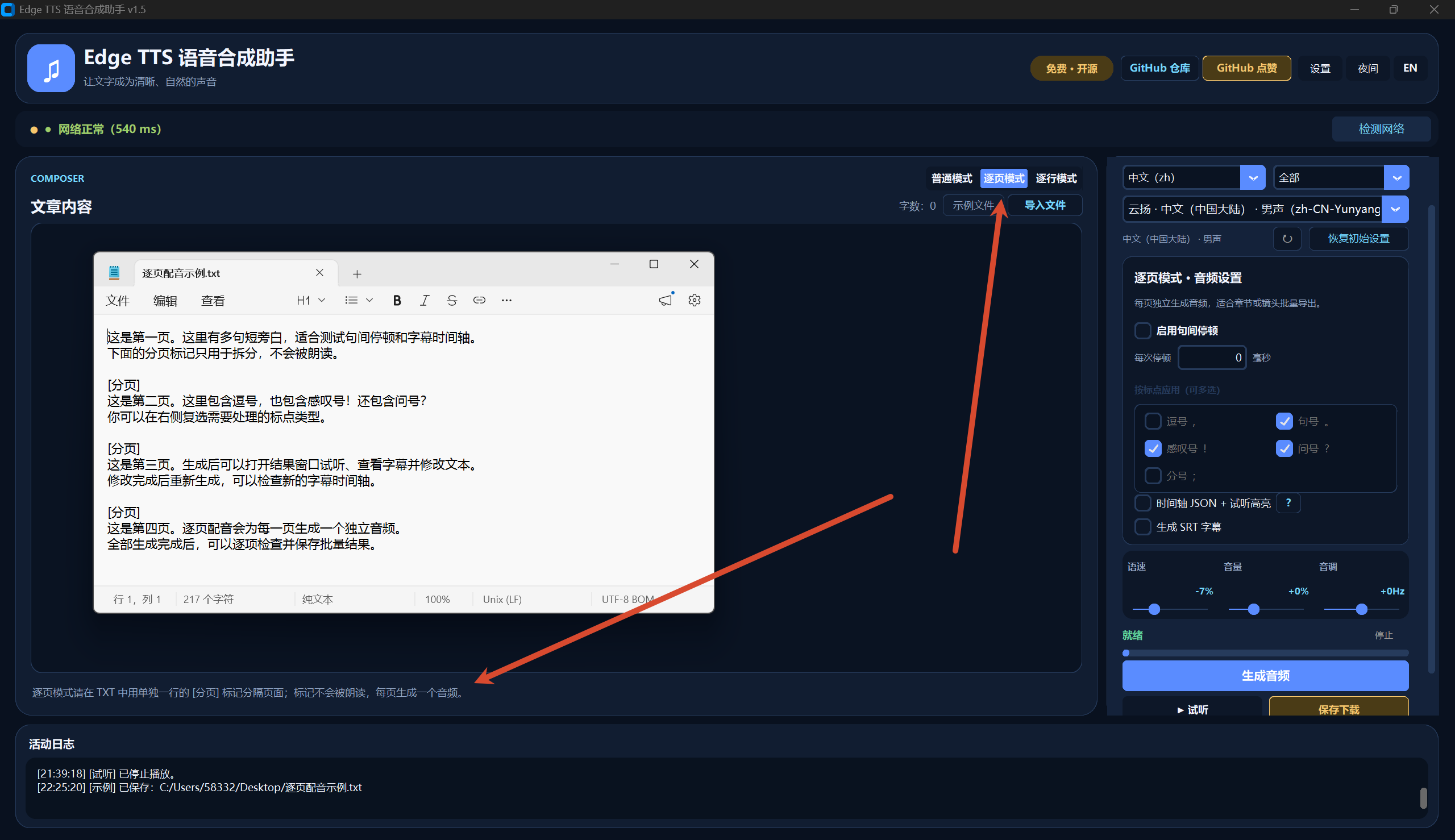Image resolution: width=1455 pixels, height=840 pixels.
Task: Click the help question mark button
Action: pos(1288,502)
